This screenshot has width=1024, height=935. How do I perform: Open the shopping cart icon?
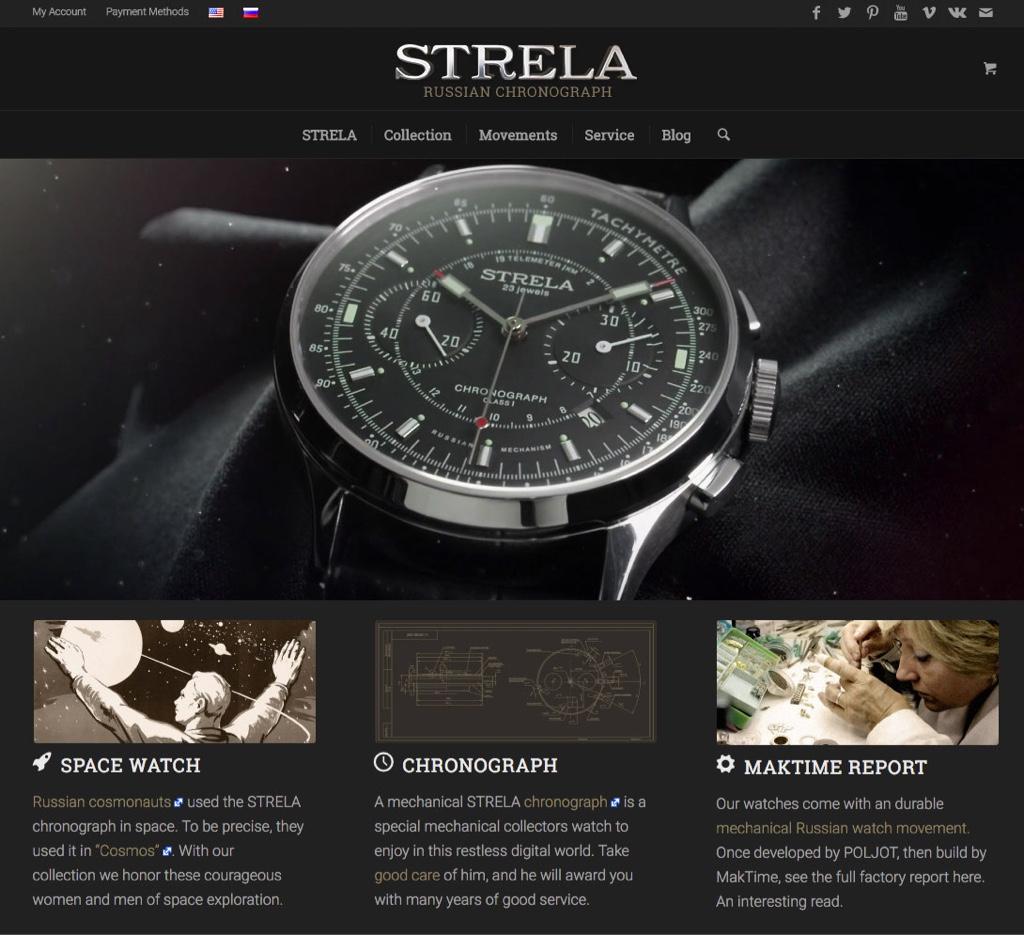click(990, 68)
